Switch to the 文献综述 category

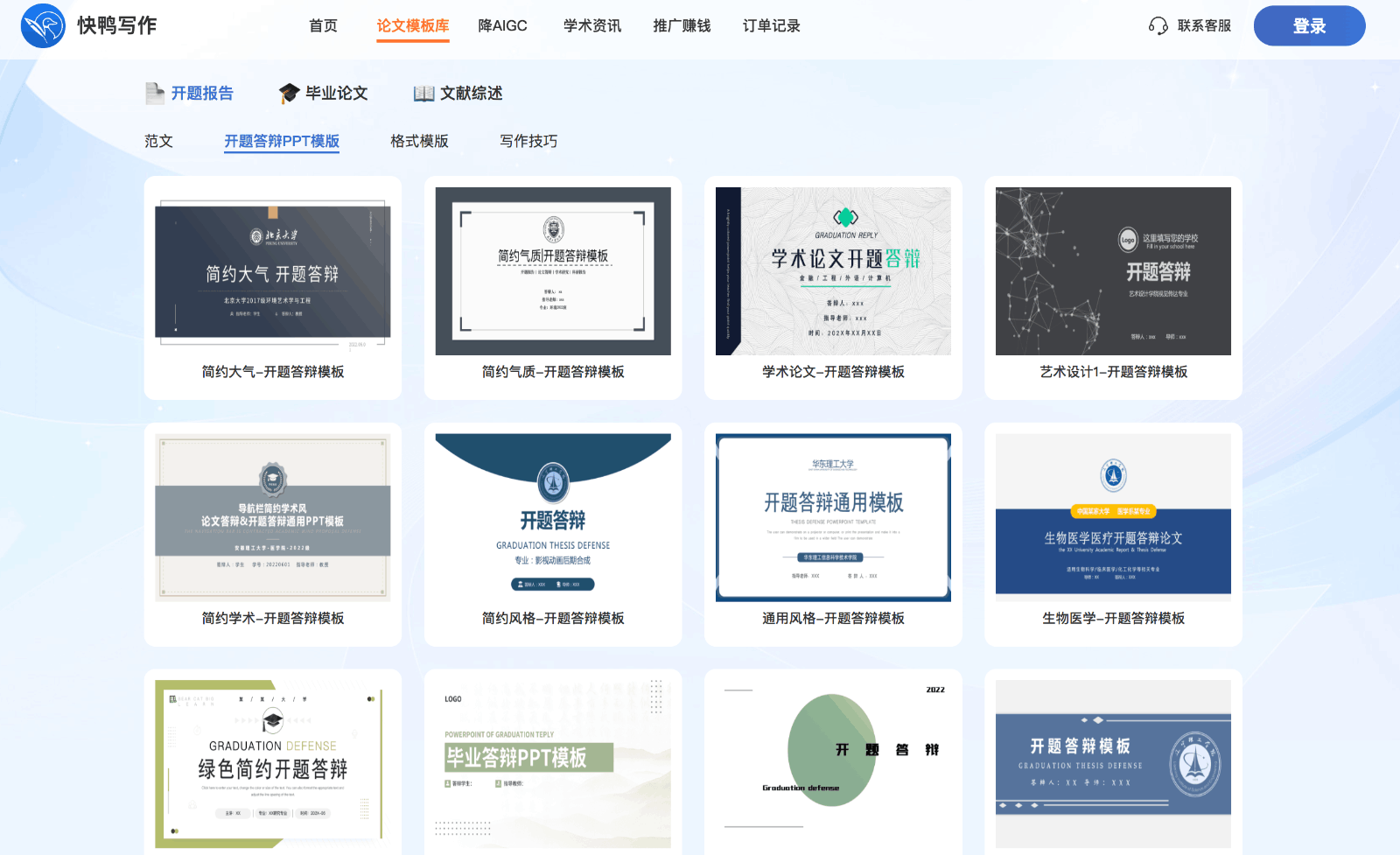tap(472, 93)
